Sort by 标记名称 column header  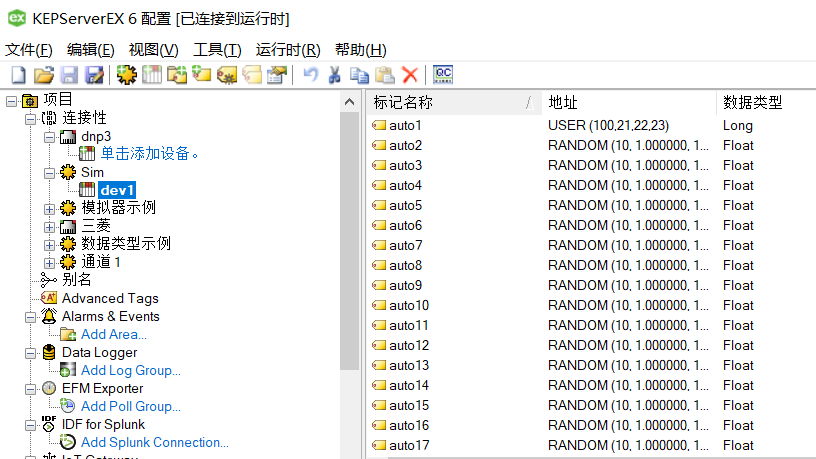(454, 103)
